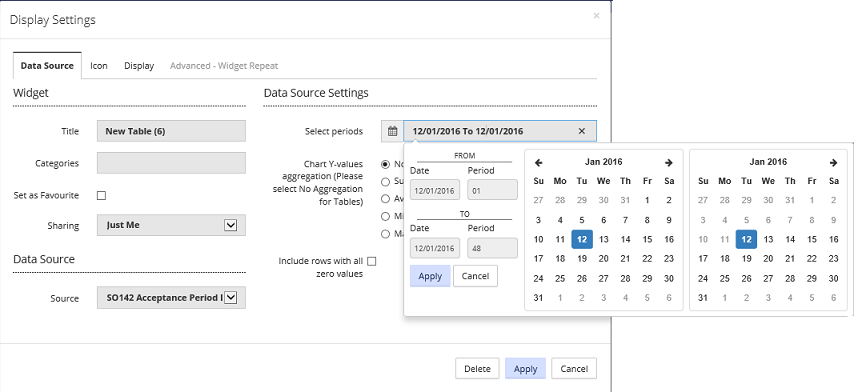
Task: Open the Display tab
Action: click(x=139, y=66)
